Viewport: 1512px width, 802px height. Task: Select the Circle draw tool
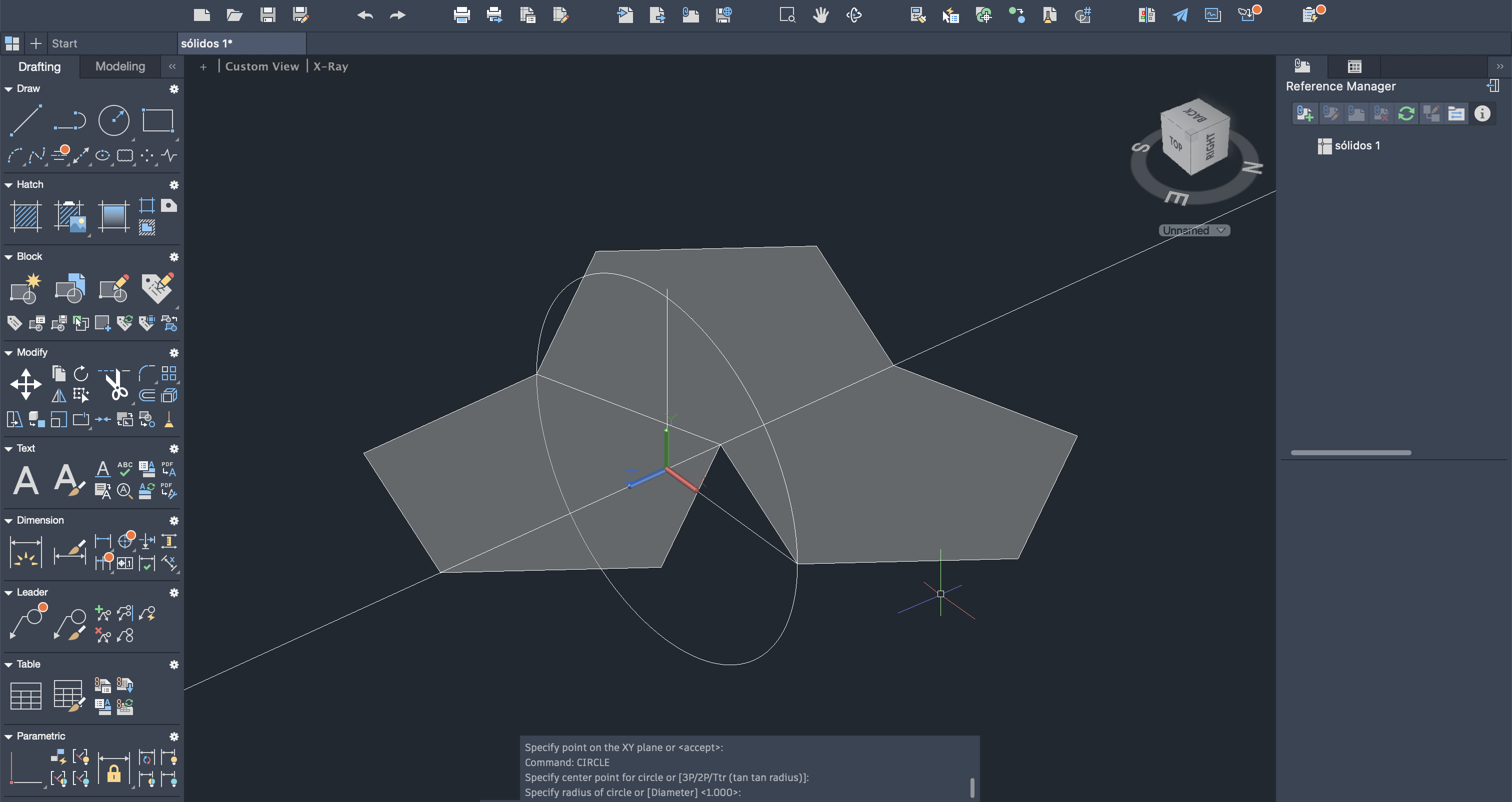click(x=113, y=120)
